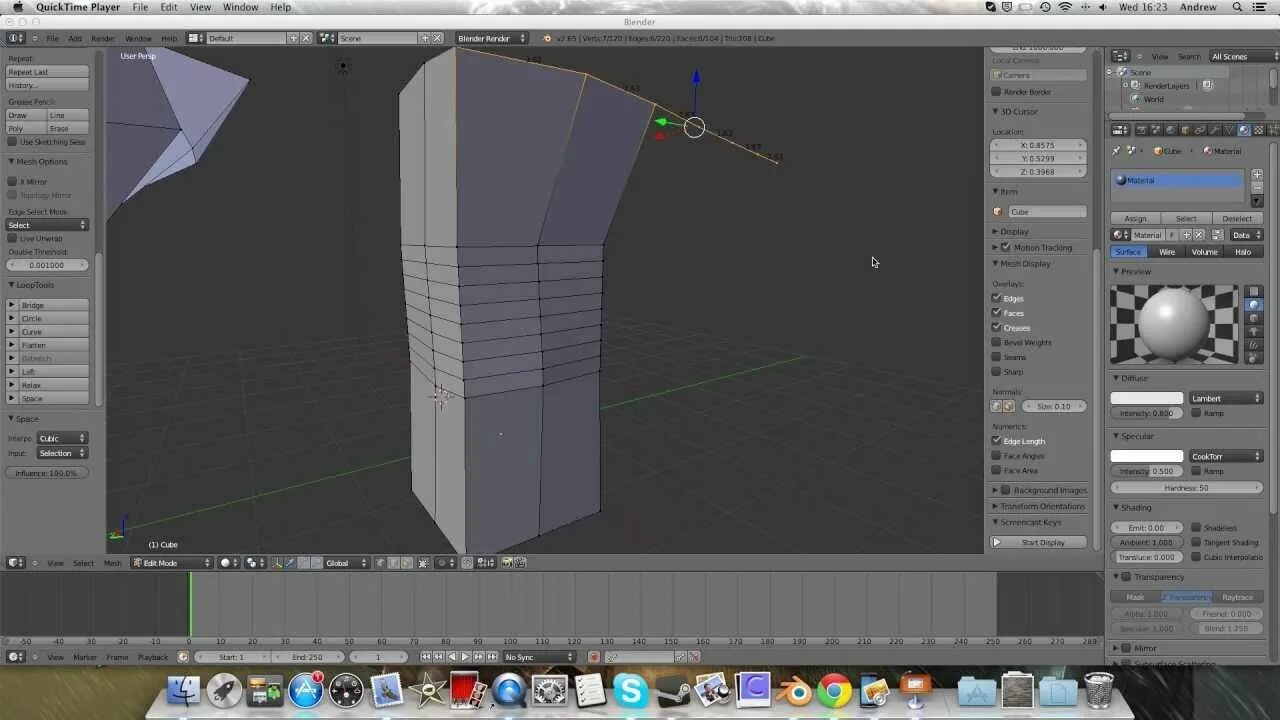Open the Blender Render engine dropdown
1280x720 pixels.
point(491,38)
